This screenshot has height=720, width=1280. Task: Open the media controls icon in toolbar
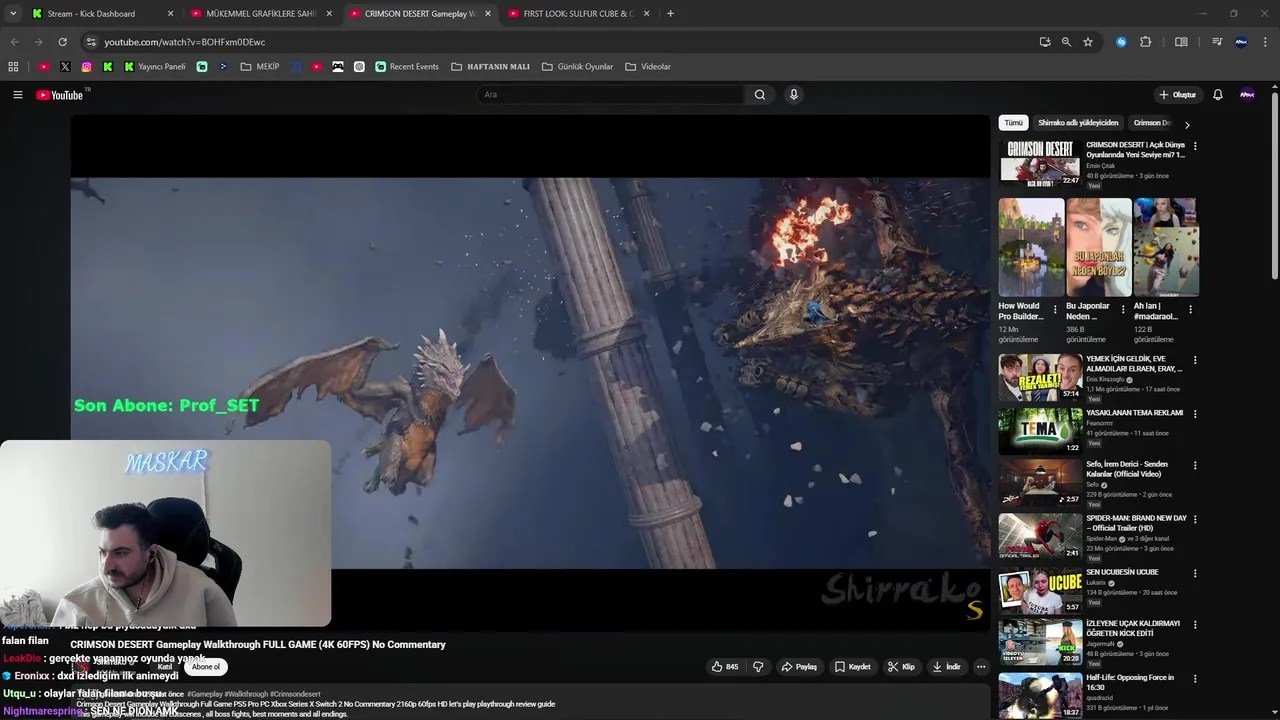[1217, 42]
